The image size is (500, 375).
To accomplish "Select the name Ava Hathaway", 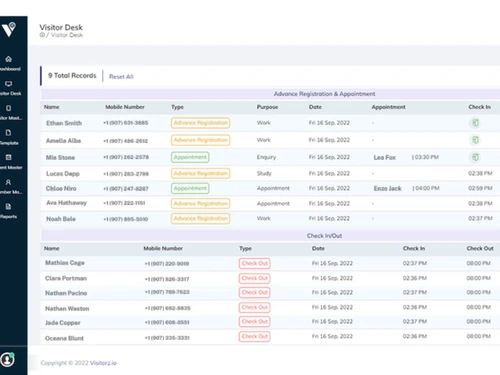I will [x=66, y=203].
